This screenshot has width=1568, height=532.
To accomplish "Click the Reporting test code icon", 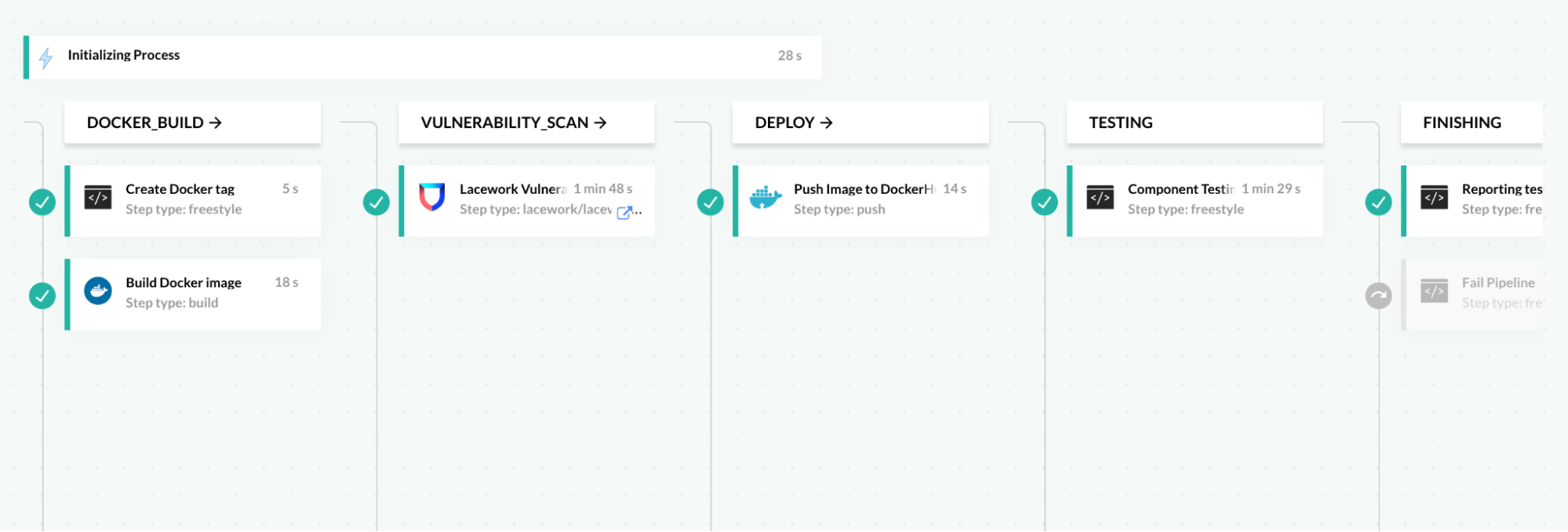I will point(1434,198).
